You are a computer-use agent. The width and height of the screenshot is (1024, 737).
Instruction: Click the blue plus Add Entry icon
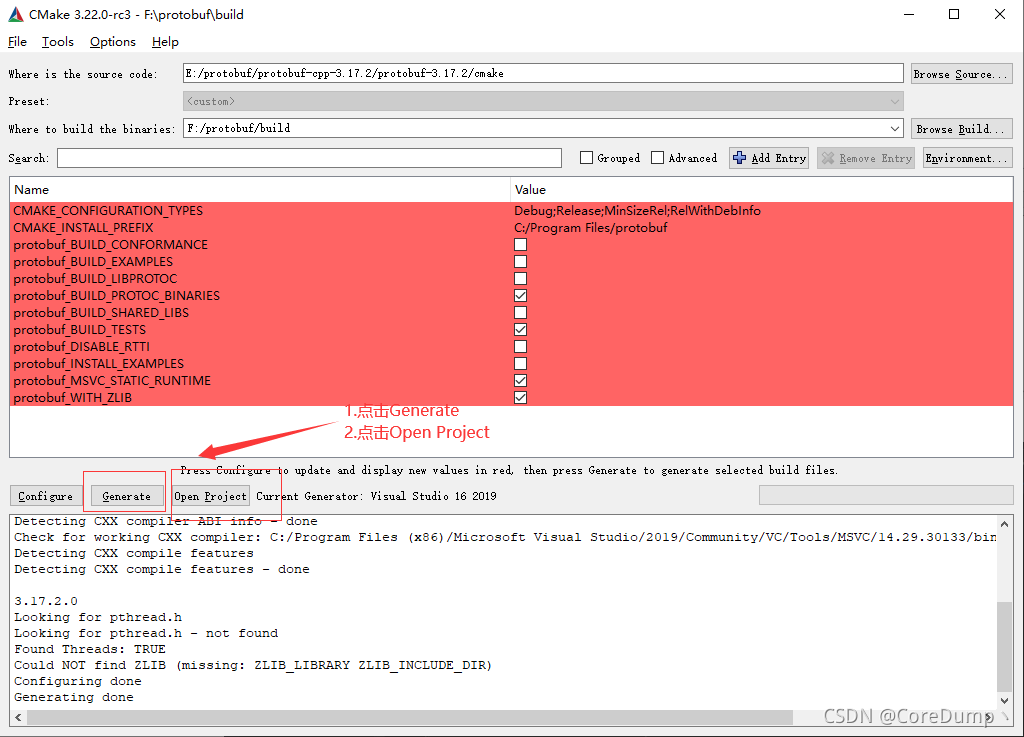pos(739,158)
